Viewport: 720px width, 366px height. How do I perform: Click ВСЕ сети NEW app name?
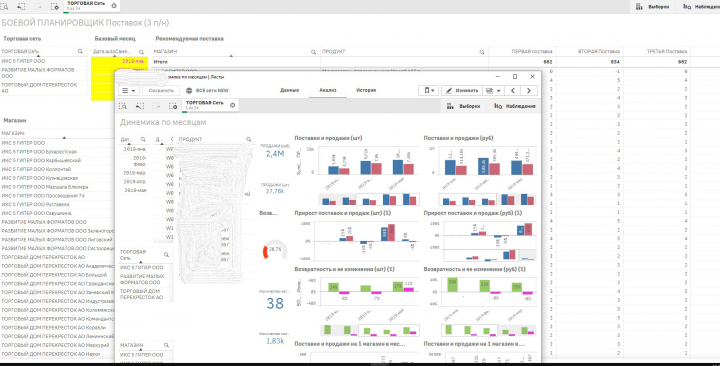click(212, 90)
